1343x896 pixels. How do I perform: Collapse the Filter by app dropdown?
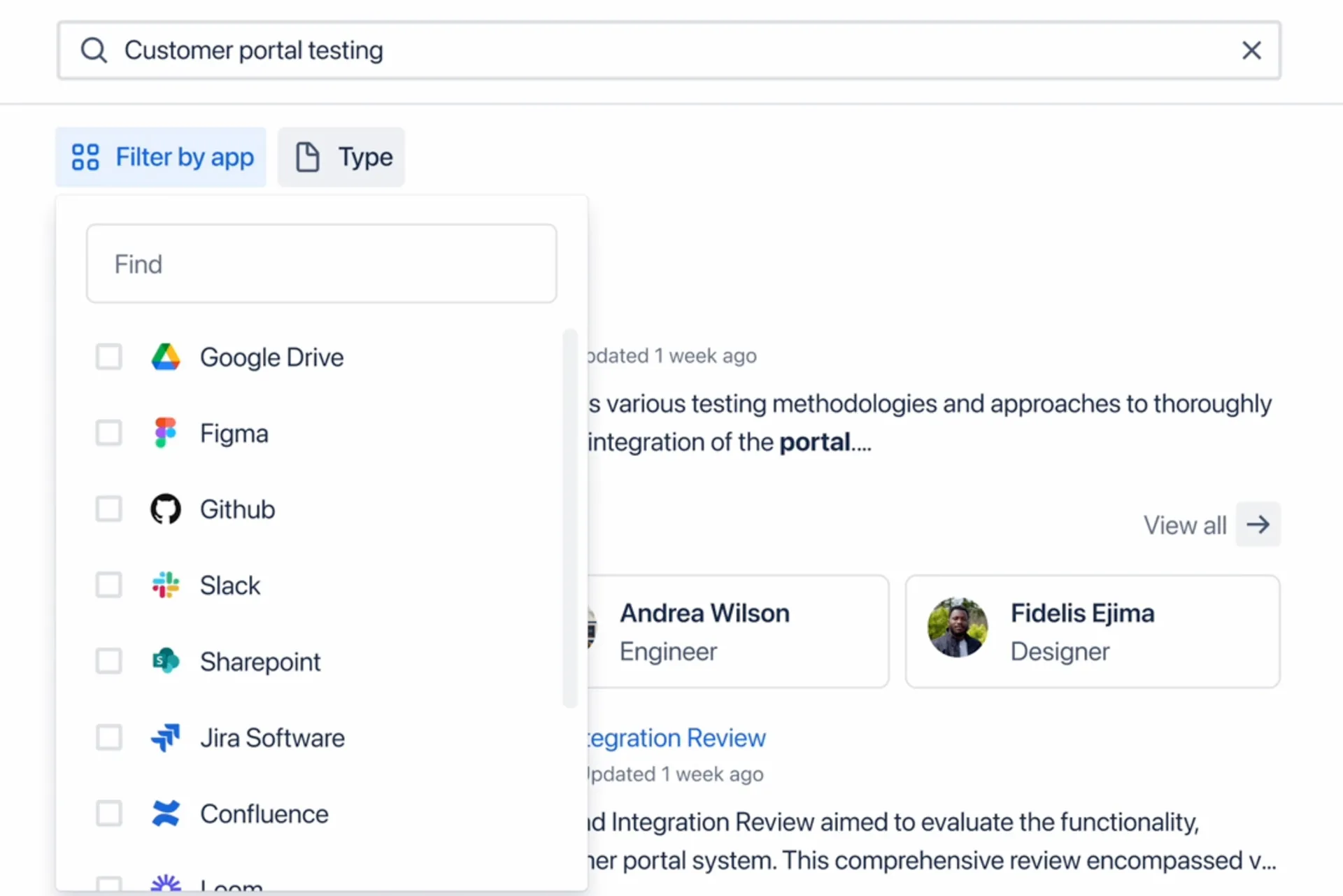coord(161,157)
